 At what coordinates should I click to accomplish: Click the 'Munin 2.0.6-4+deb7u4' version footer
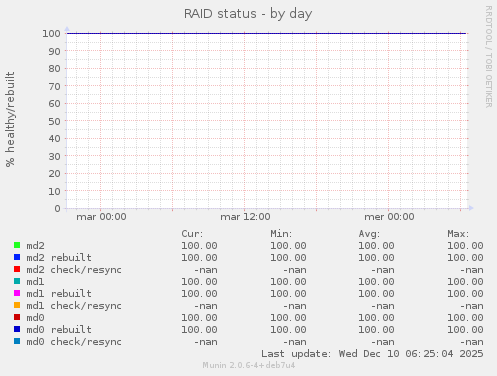tap(249, 366)
